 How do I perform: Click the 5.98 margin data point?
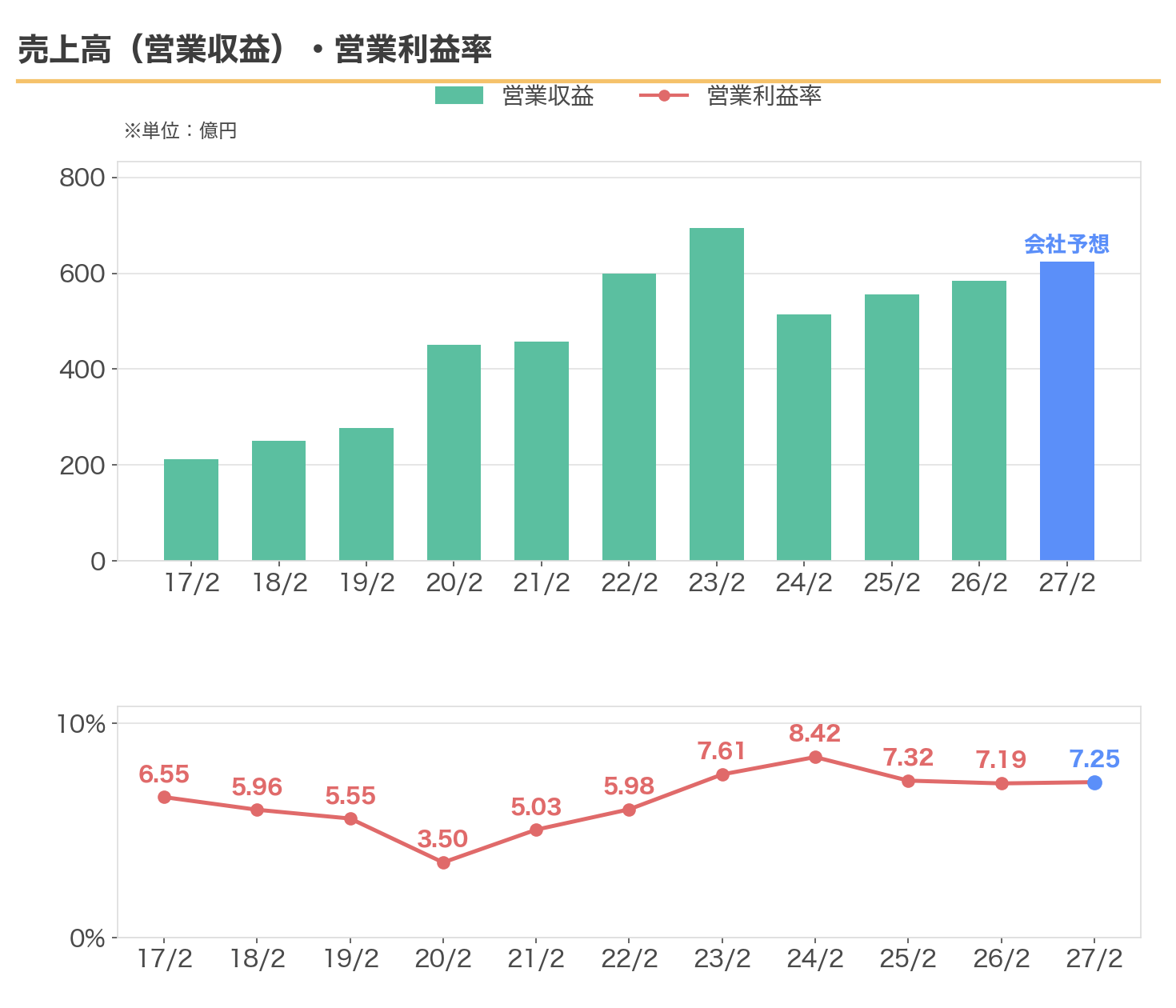pyautogui.click(x=629, y=810)
